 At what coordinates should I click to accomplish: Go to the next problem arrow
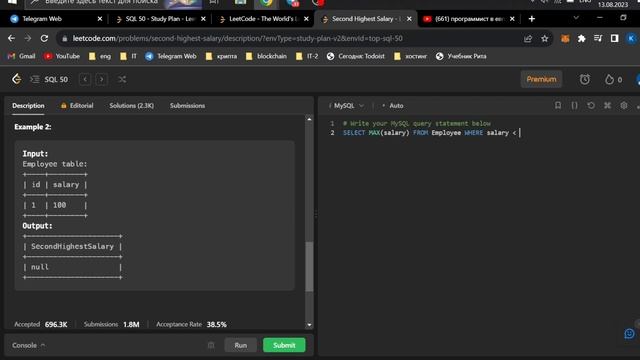102,79
